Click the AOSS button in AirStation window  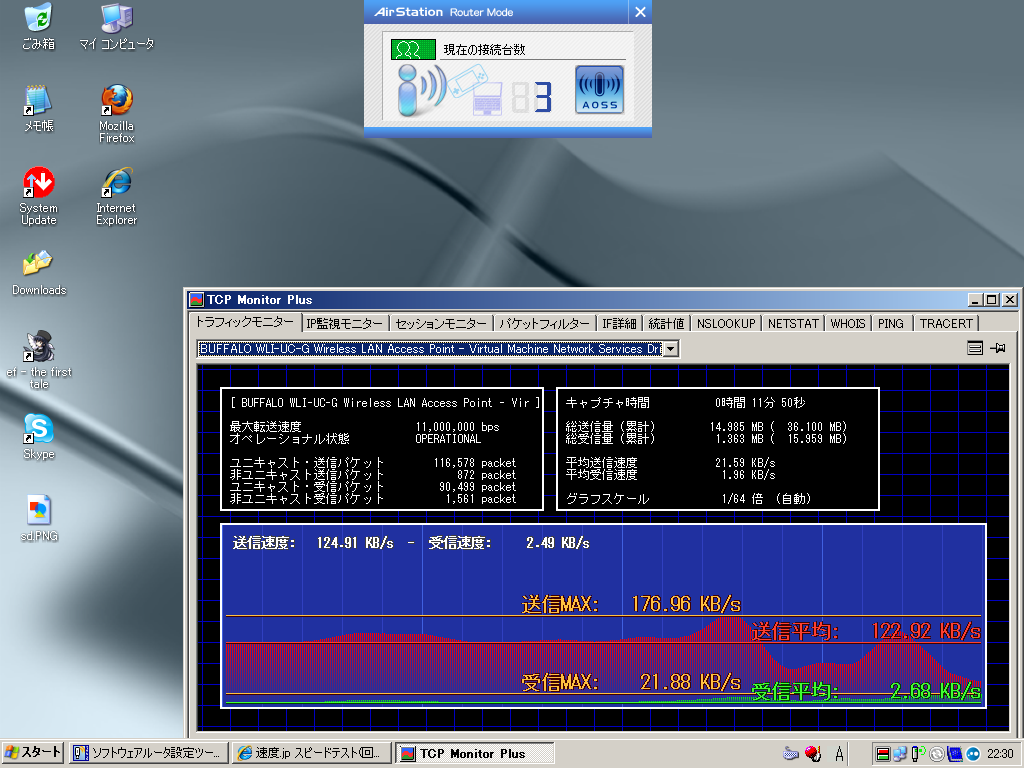(x=600, y=89)
